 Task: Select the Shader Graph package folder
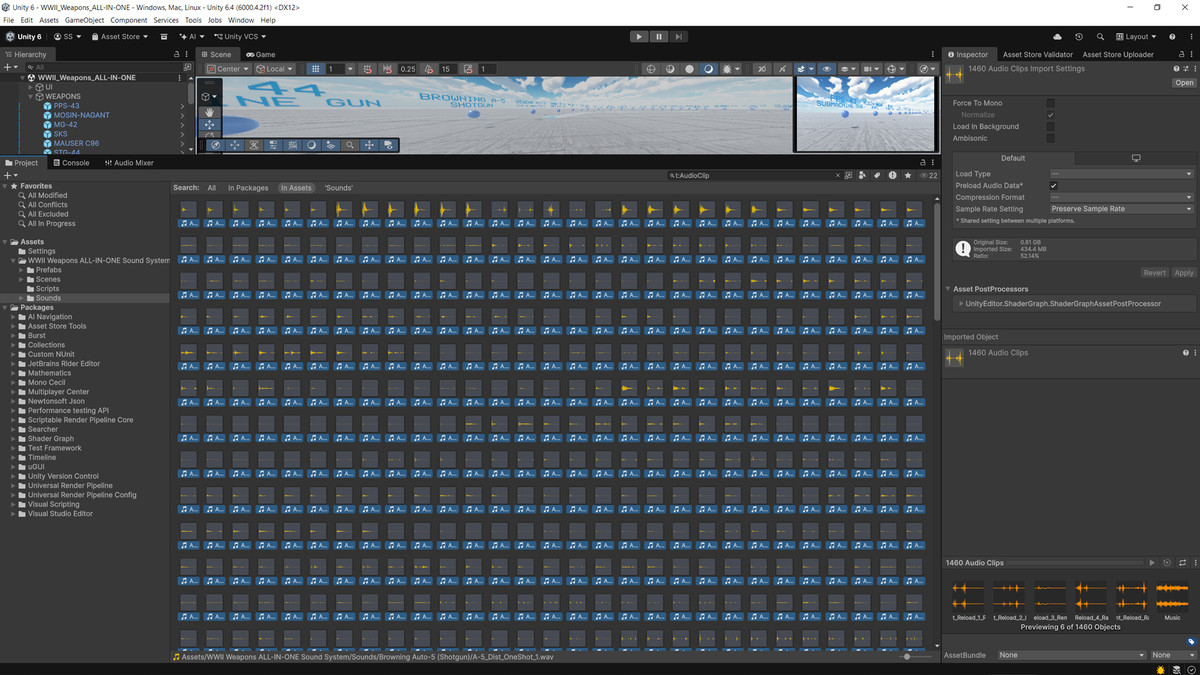point(50,439)
